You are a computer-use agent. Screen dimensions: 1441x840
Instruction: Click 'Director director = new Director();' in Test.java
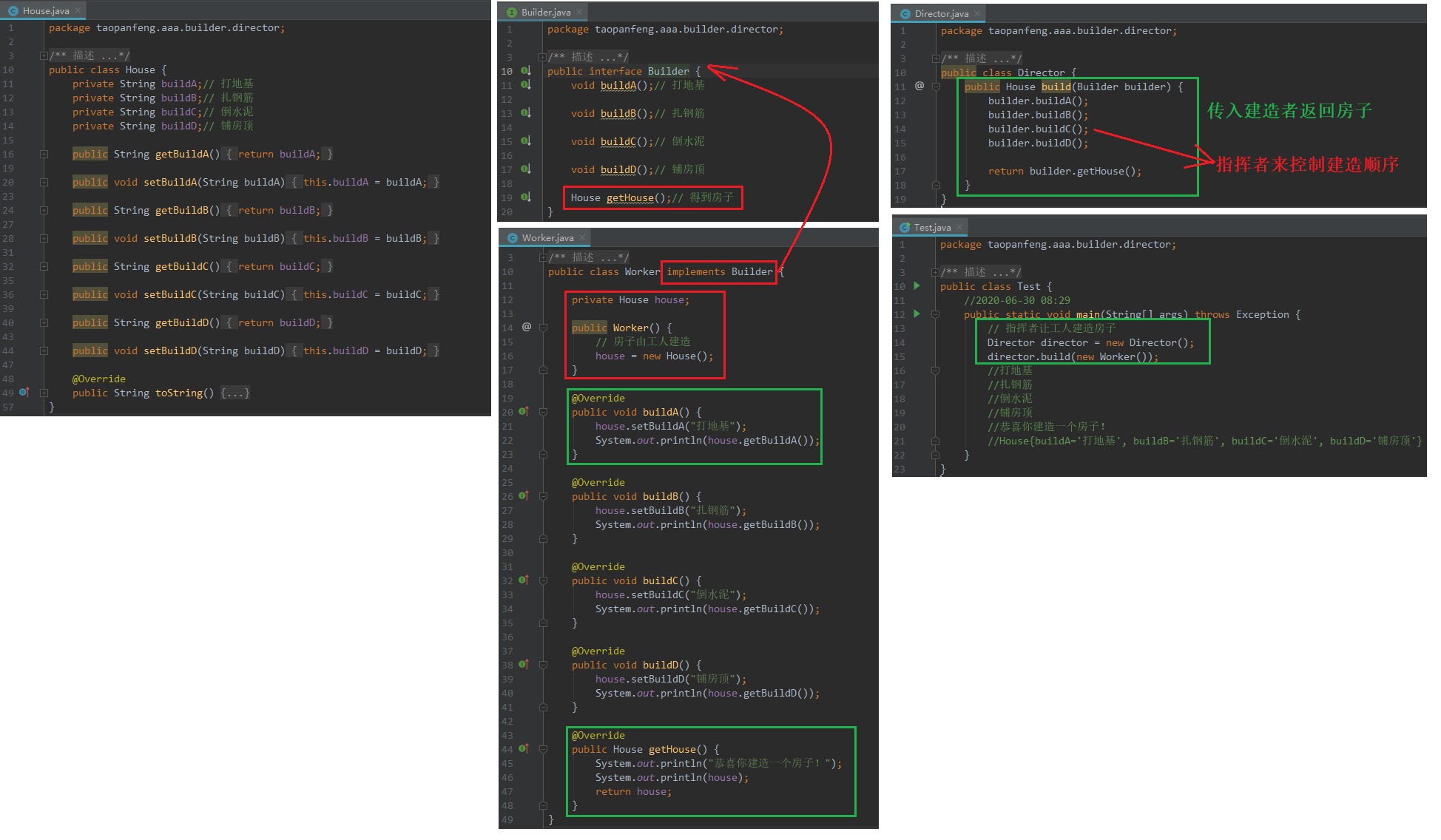coord(1090,342)
